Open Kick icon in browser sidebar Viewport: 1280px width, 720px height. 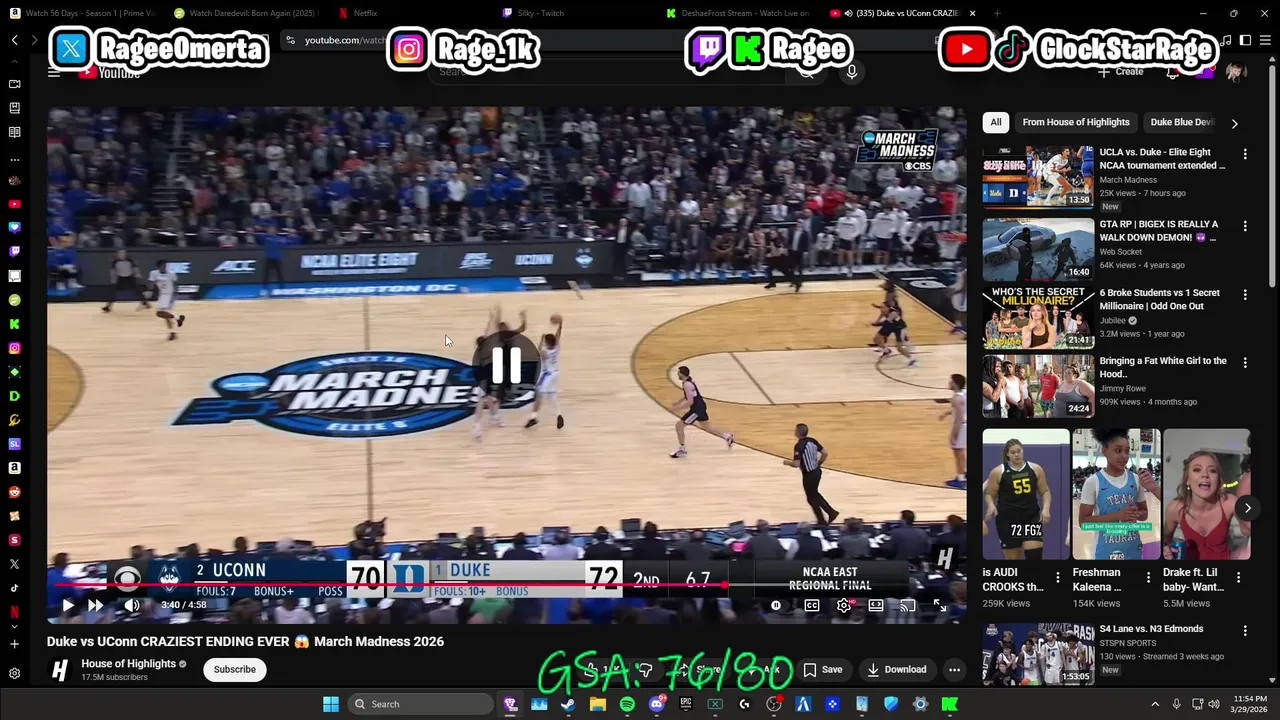(x=14, y=324)
